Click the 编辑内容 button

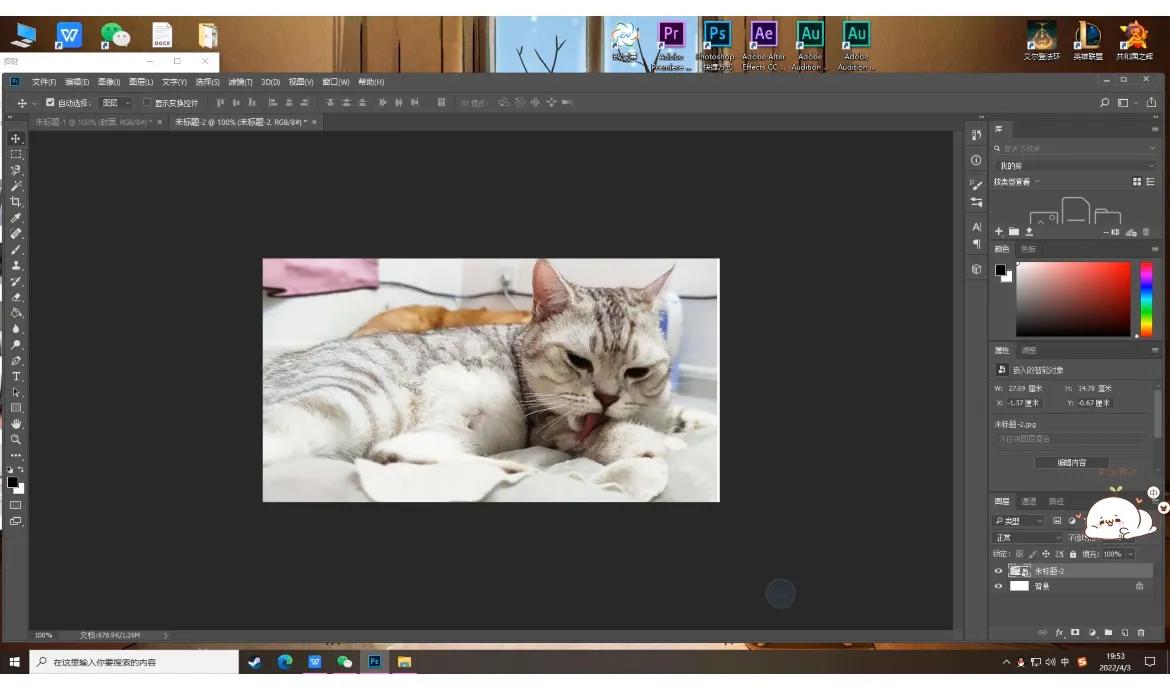pyautogui.click(x=1072, y=463)
